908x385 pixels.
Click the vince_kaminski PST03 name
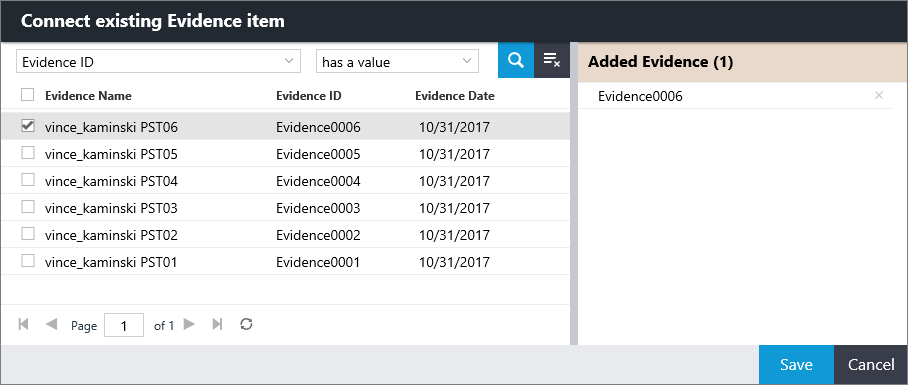tap(111, 208)
